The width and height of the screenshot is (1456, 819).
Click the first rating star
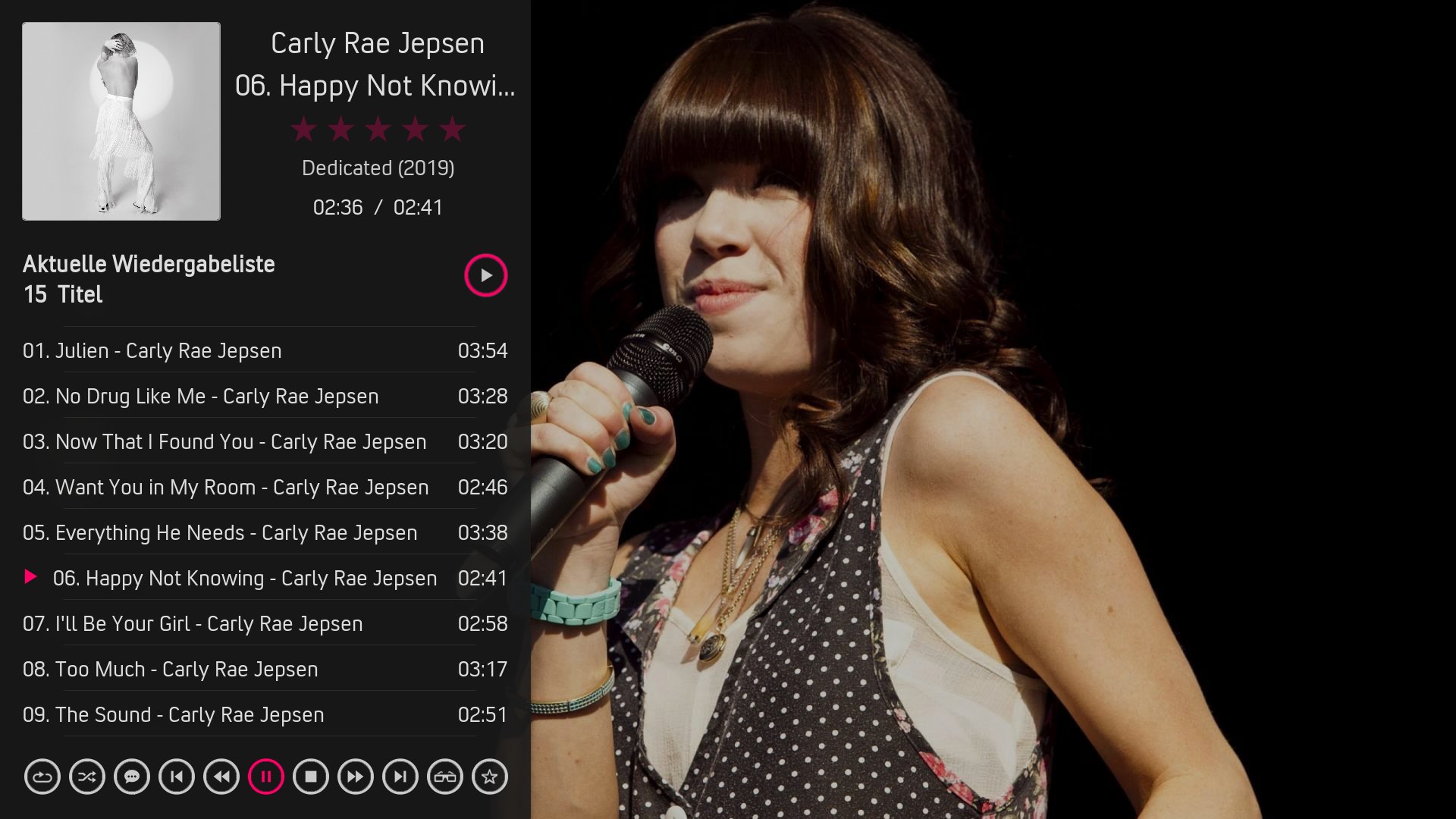coord(304,129)
